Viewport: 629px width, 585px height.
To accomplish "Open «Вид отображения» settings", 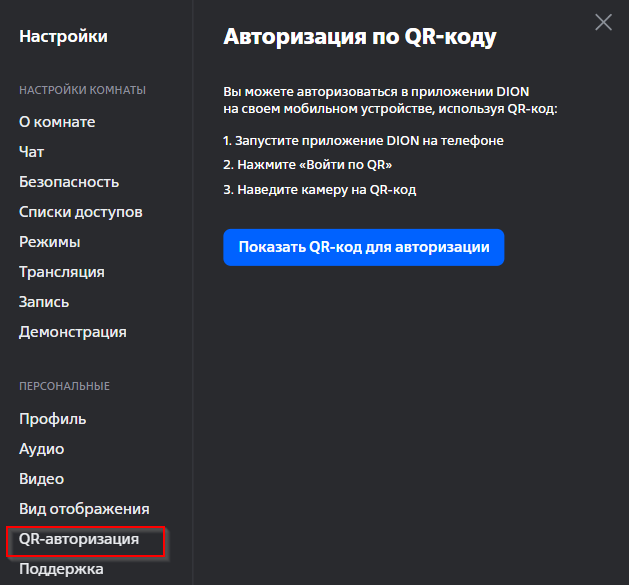I will pyautogui.click(x=84, y=509).
